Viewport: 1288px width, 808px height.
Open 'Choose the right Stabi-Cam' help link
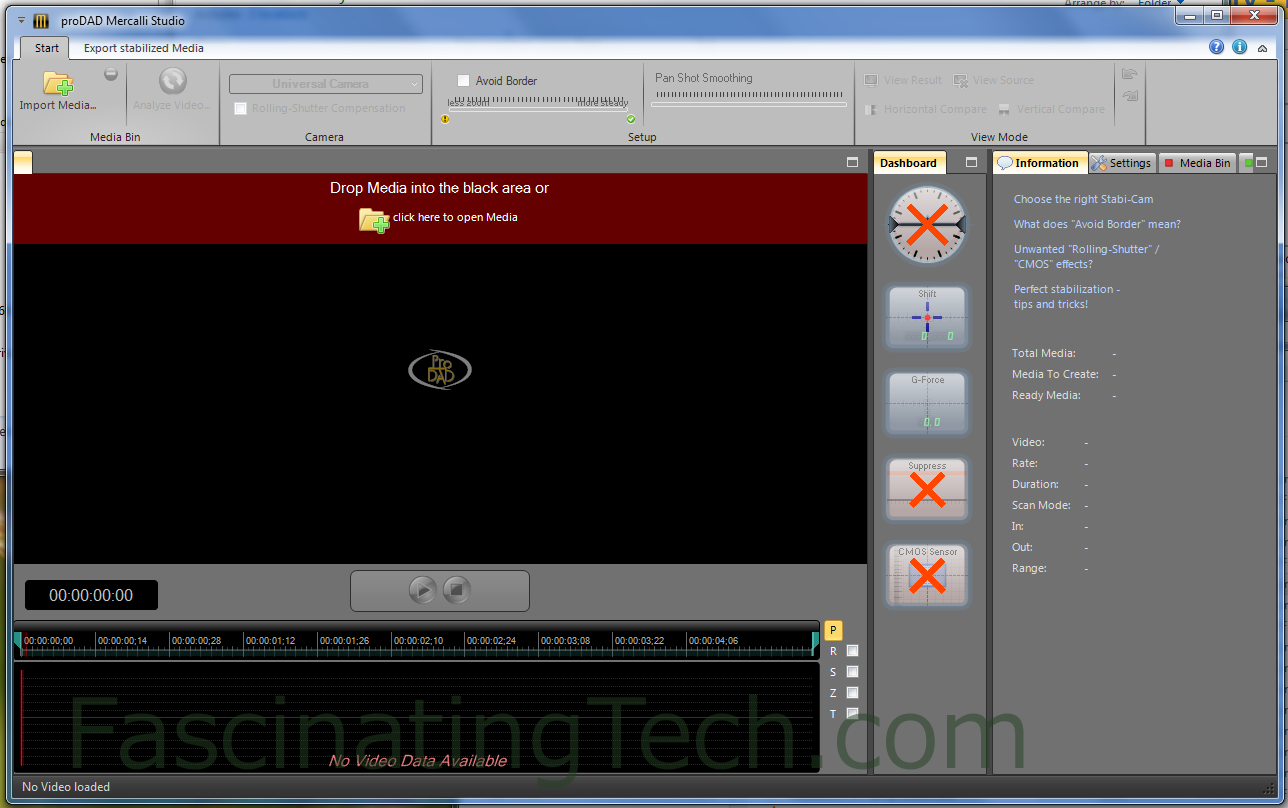tap(1083, 199)
